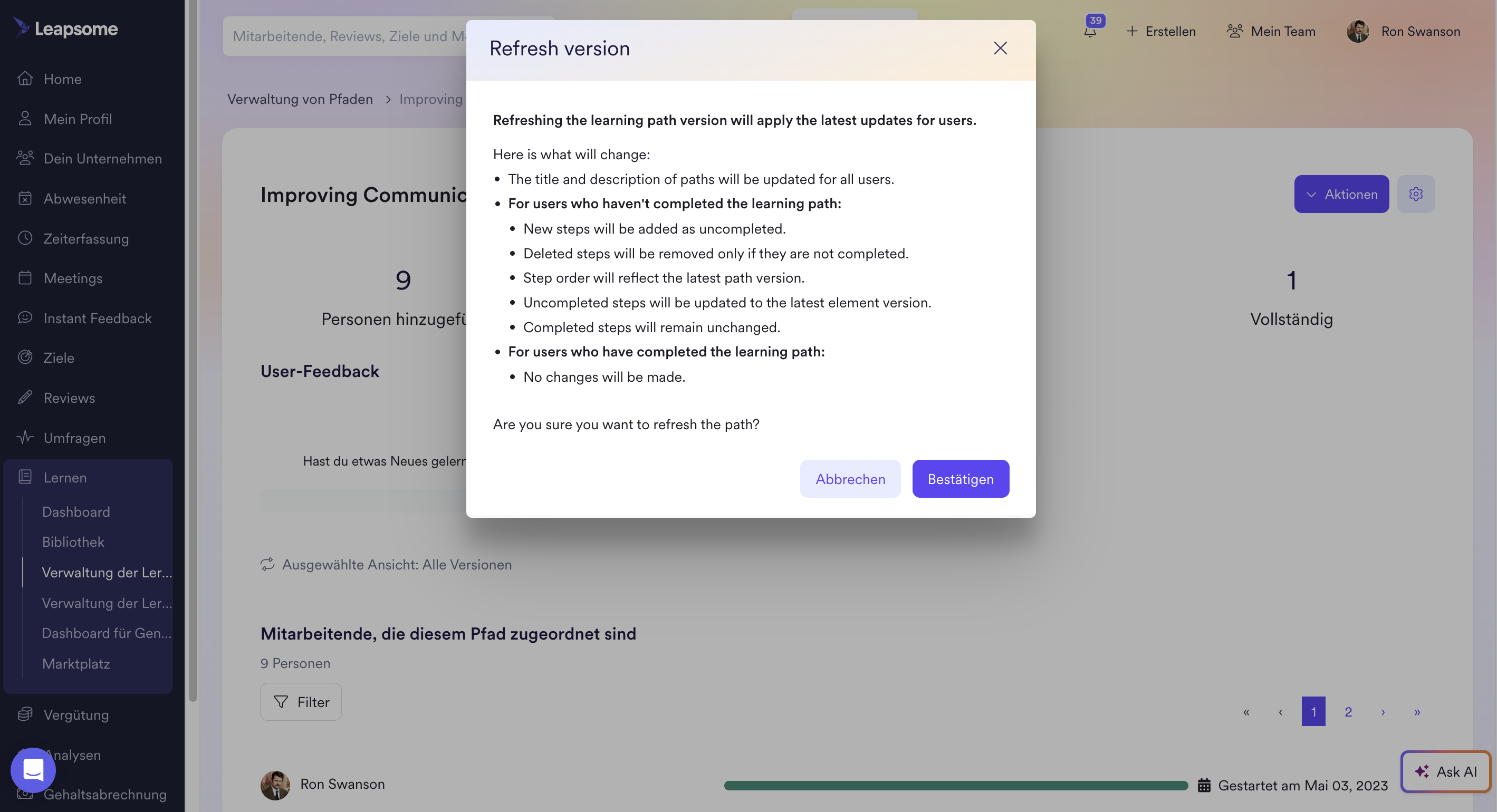The height and width of the screenshot is (812, 1497).
Task: Click Ron Swanson row avatar
Action: click(x=275, y=785)
